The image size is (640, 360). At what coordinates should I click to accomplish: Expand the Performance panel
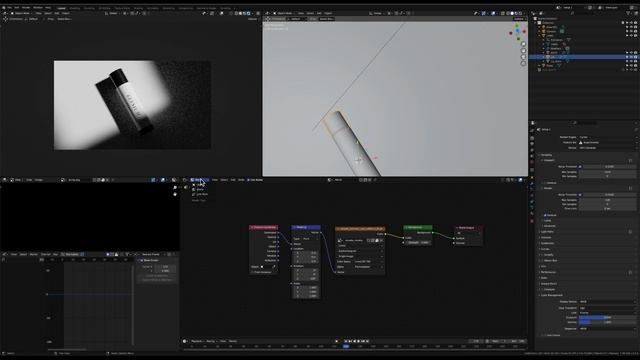(x=548, y=272)
